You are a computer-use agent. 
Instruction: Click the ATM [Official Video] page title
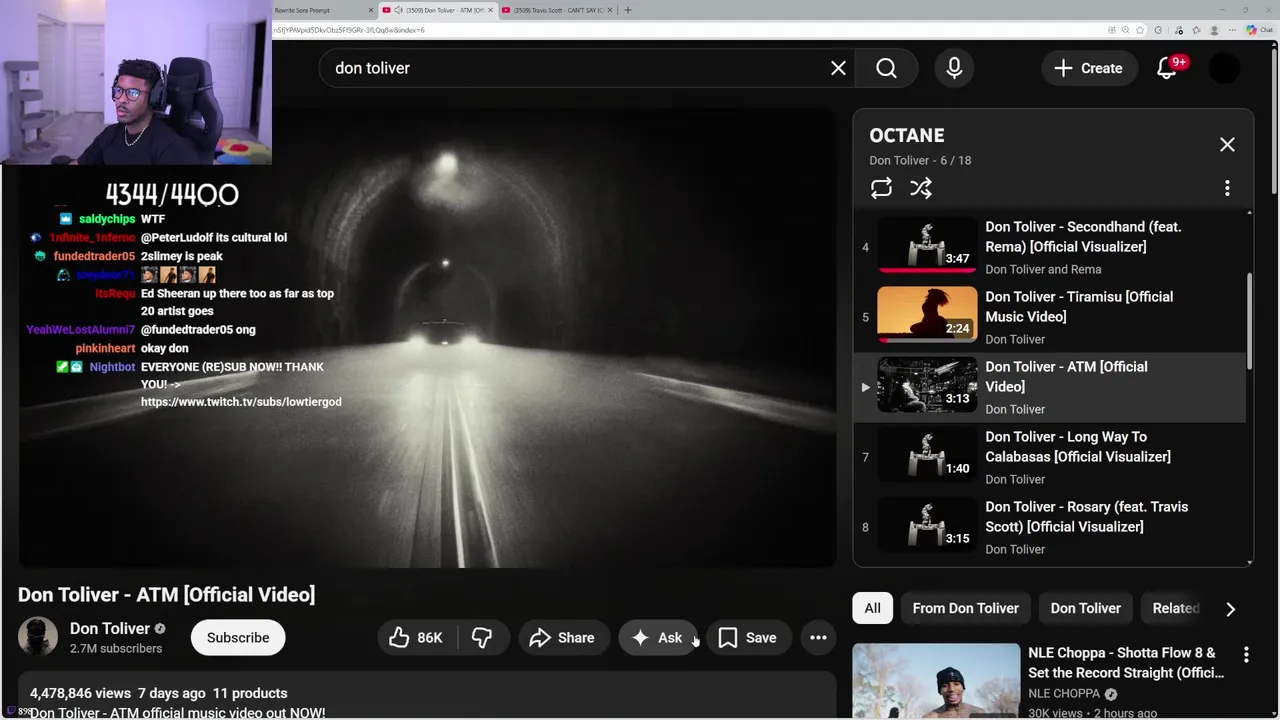[166, 594]
